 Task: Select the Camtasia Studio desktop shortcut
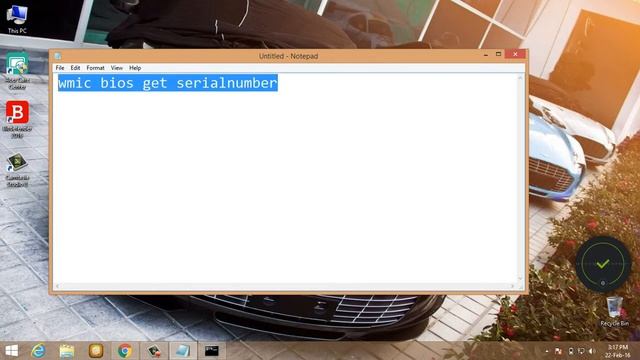coord(17,169)
